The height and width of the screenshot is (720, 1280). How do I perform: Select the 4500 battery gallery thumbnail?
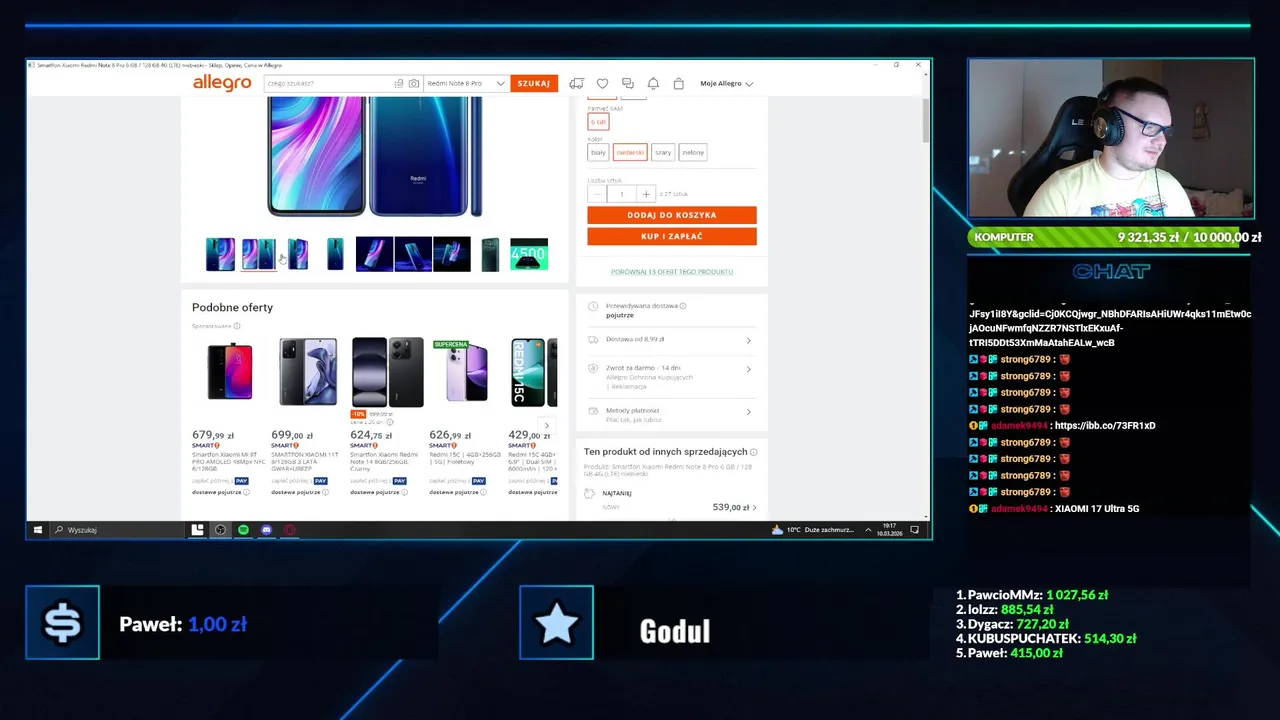click(x=529, y=254)
